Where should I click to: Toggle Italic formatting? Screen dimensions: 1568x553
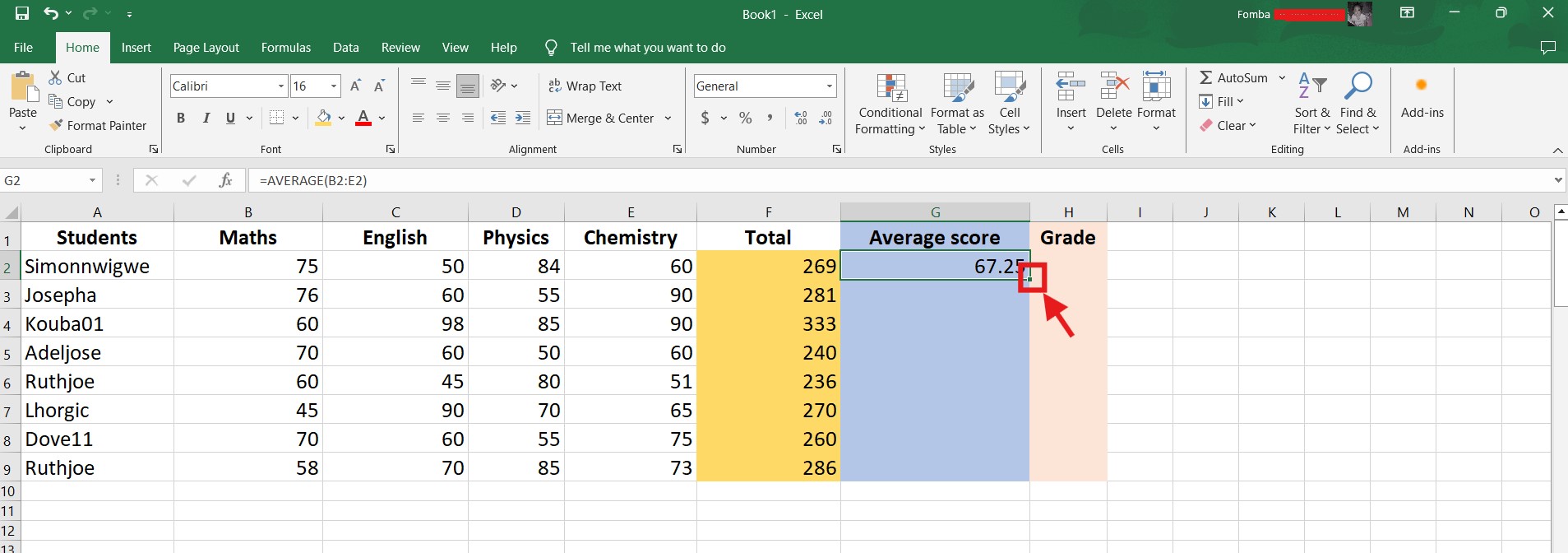206,118
